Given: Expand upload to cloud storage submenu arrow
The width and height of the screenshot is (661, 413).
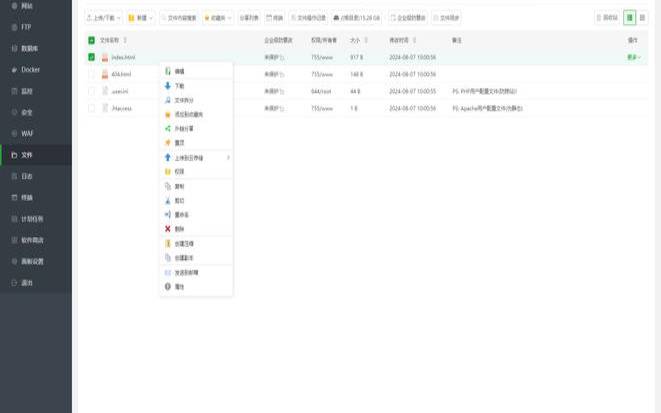Looking at the screenshot, I should point(228,158).
